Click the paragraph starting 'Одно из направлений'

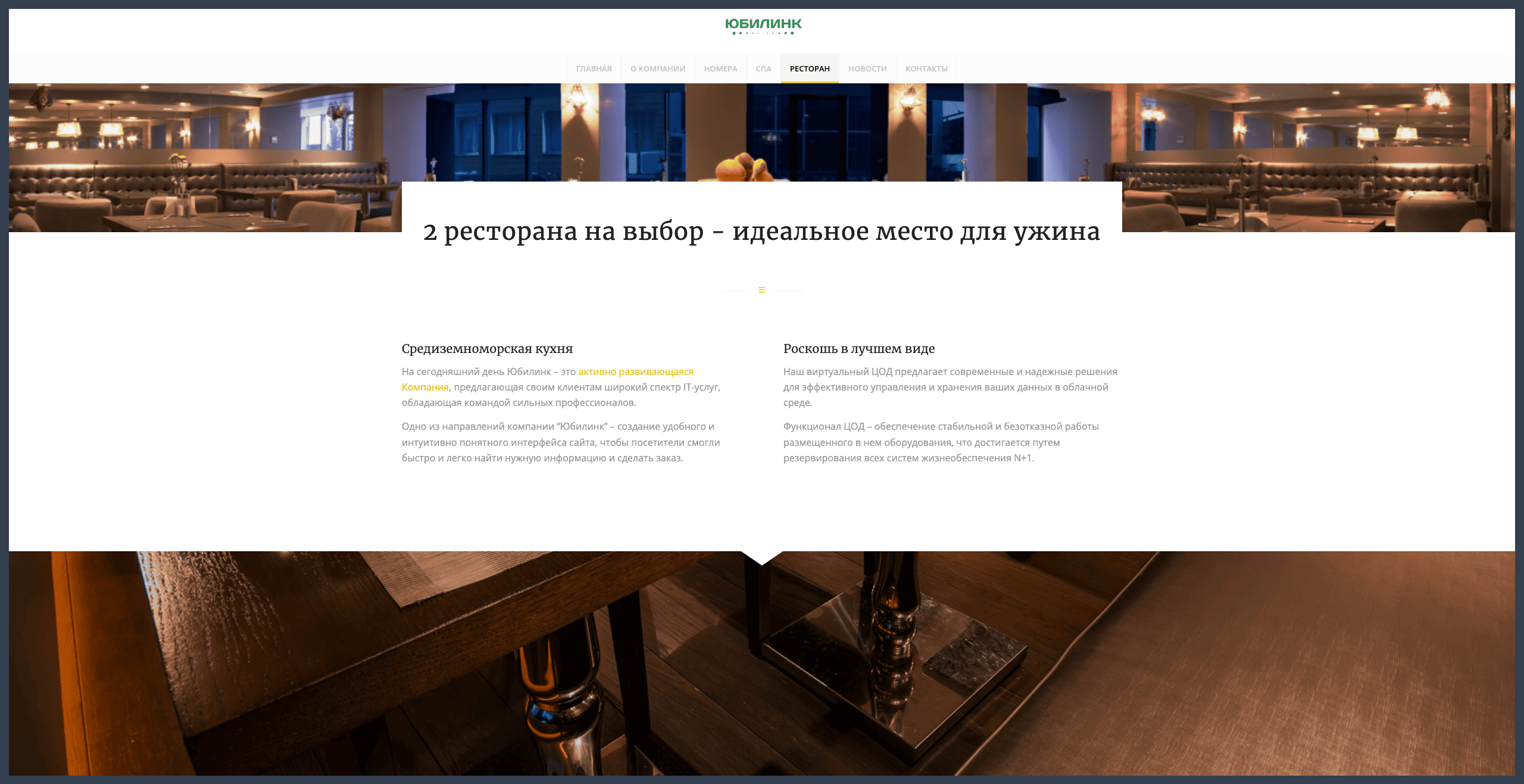(x=560, y=442)
